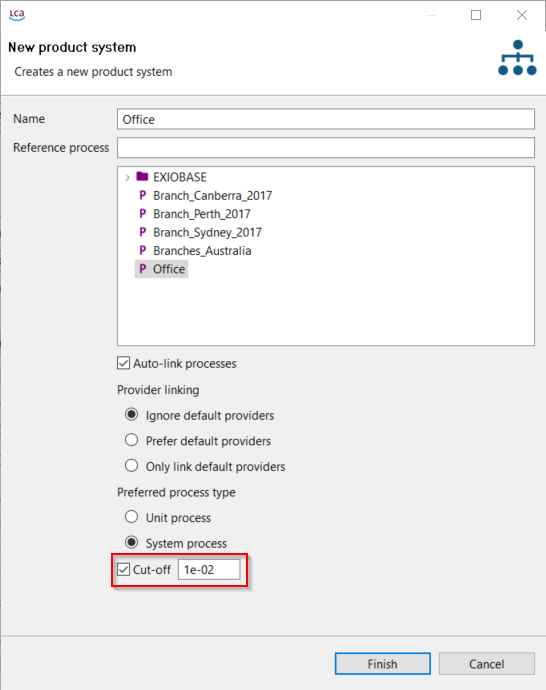
Task: Select Only link default providers option
Action: pos(132,466)
